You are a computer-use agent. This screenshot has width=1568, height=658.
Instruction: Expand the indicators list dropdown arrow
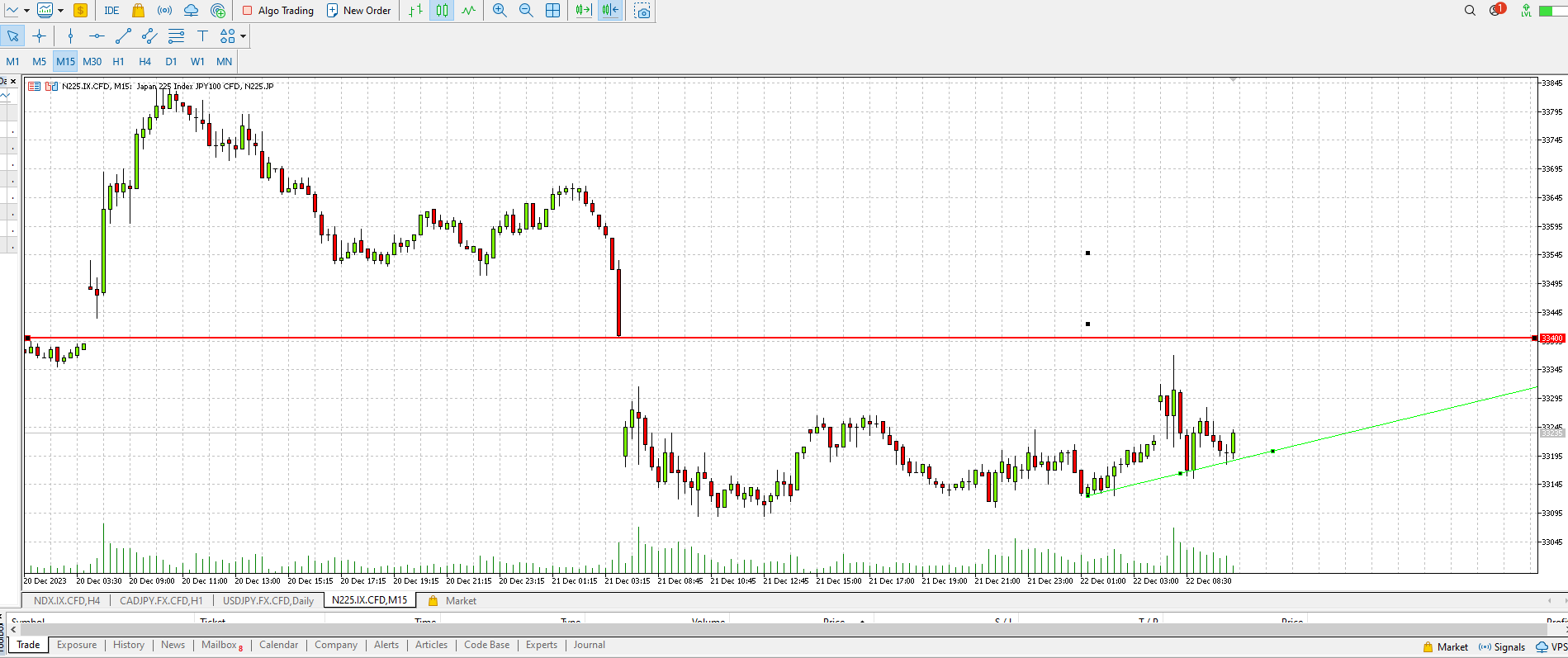(60, 11)
